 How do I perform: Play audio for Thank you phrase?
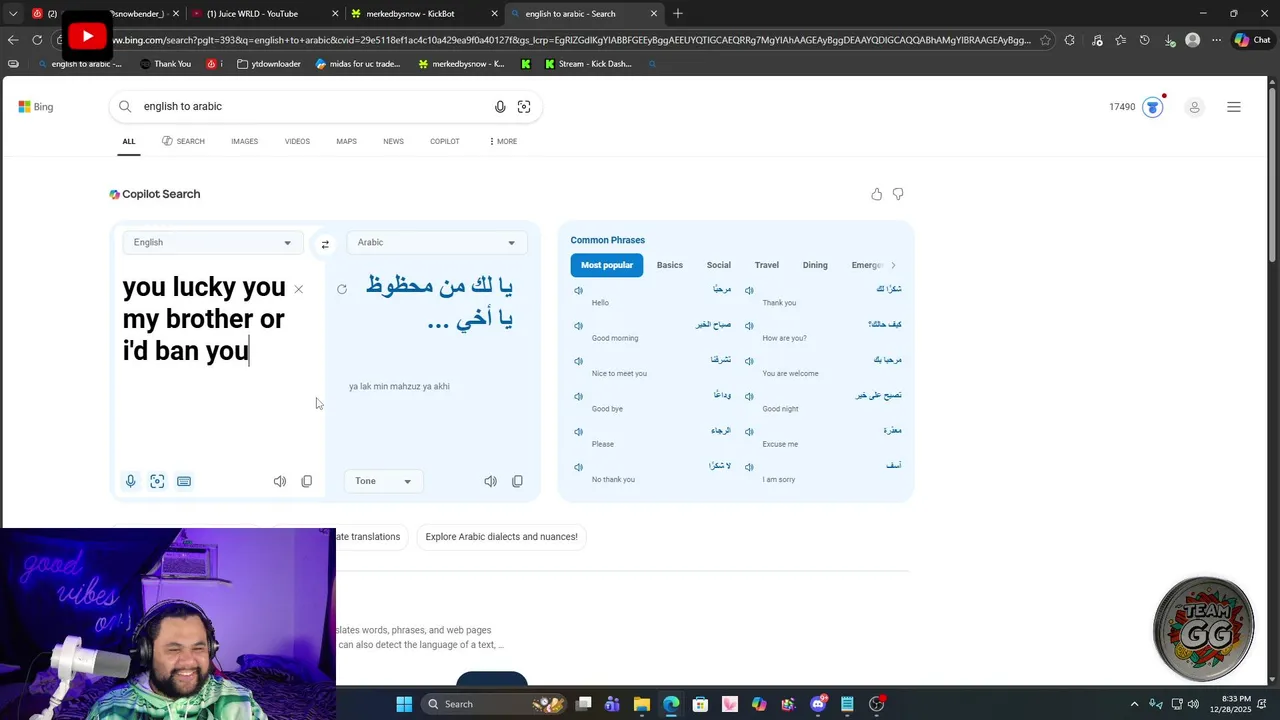pos(749,290)
